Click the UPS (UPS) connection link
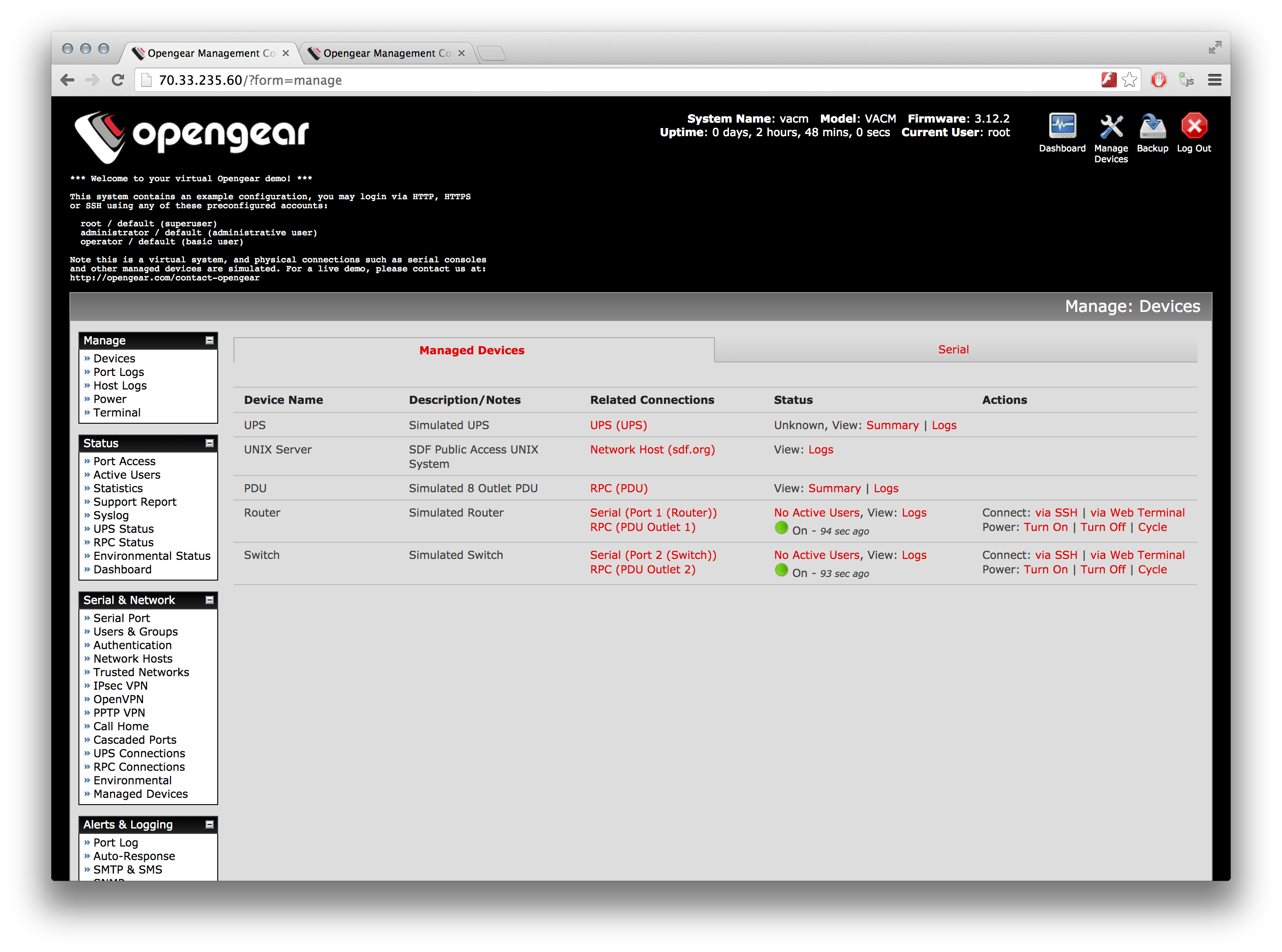Image resolution: width=1282 pixels, height=952 pixels. 618,425
